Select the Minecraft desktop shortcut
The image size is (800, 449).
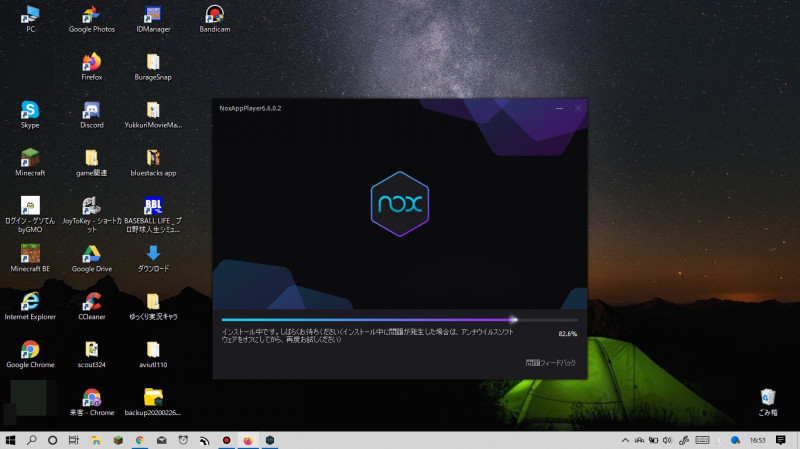coord(30,163)
